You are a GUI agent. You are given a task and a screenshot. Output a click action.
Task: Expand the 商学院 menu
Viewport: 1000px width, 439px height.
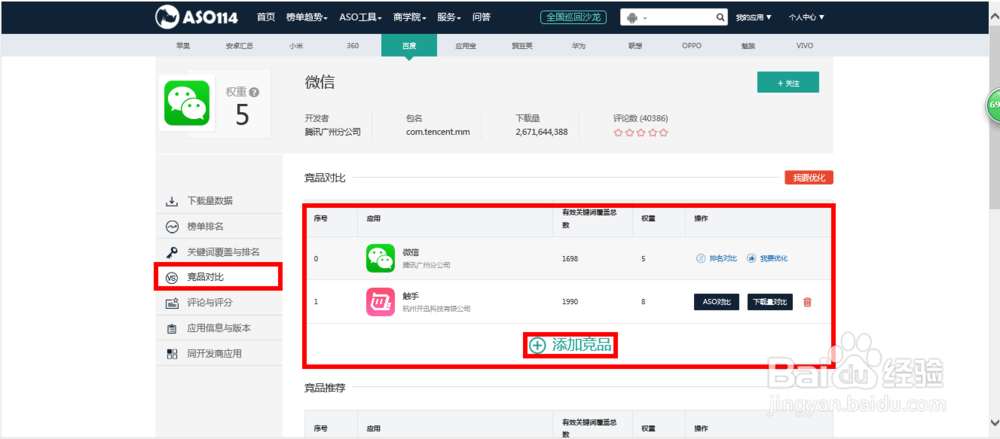pos(409,17)
